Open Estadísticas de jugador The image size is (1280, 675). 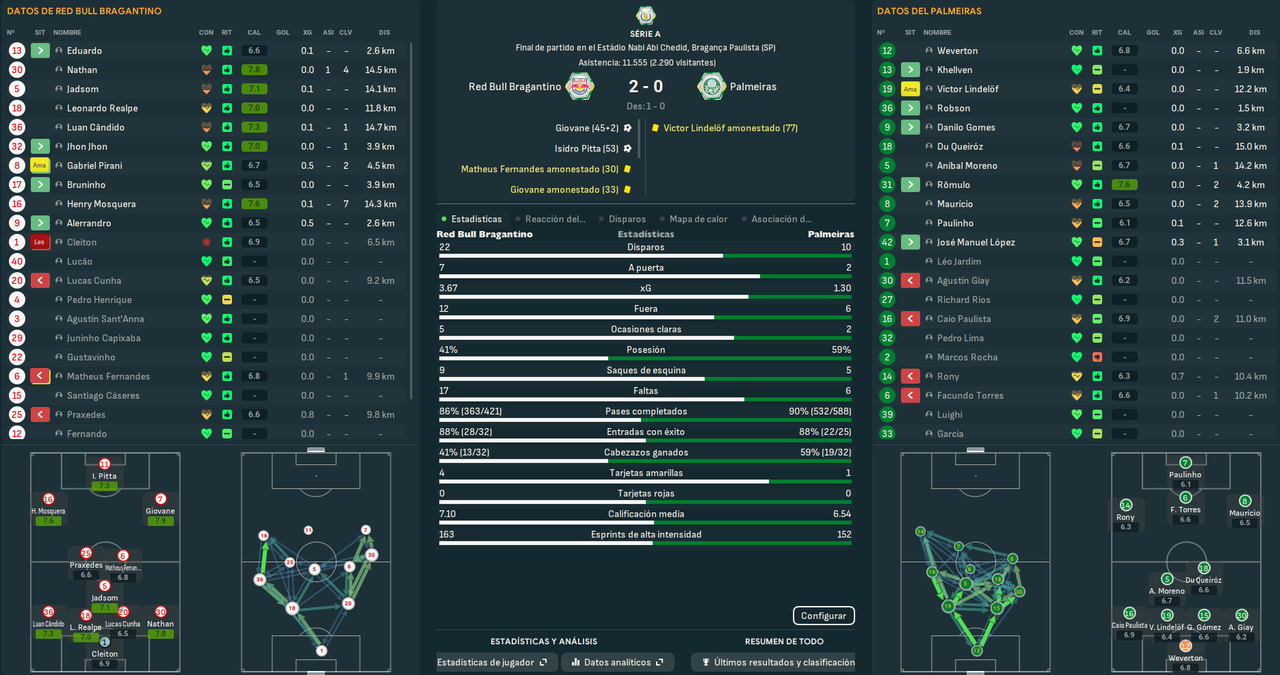[x=494, y=662]
